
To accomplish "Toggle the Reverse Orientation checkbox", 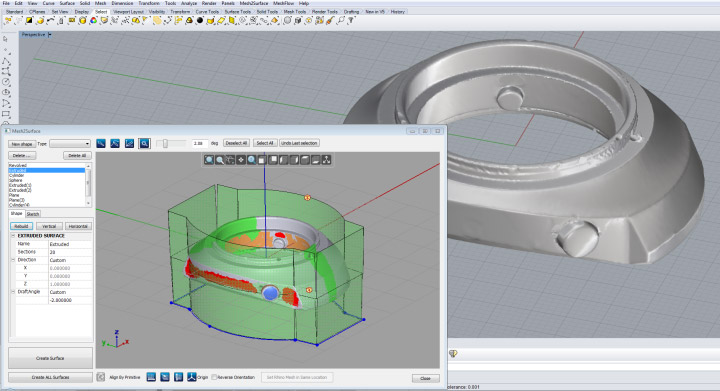I will pos(214,377).
